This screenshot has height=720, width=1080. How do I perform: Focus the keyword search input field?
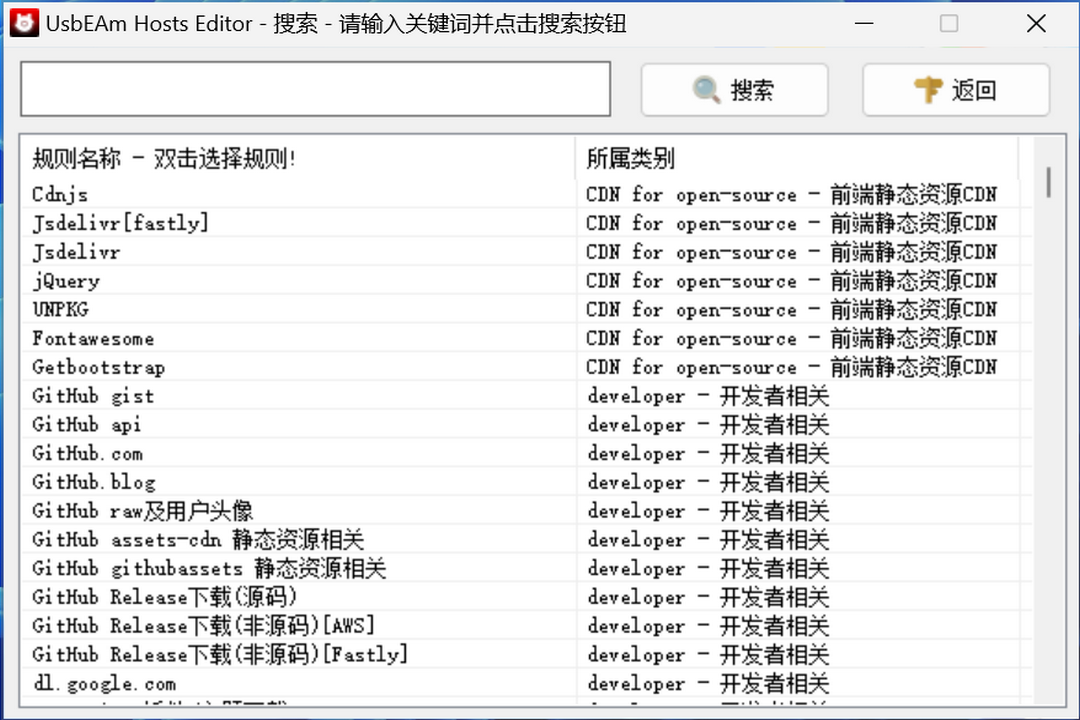click(x=315, y=89)
